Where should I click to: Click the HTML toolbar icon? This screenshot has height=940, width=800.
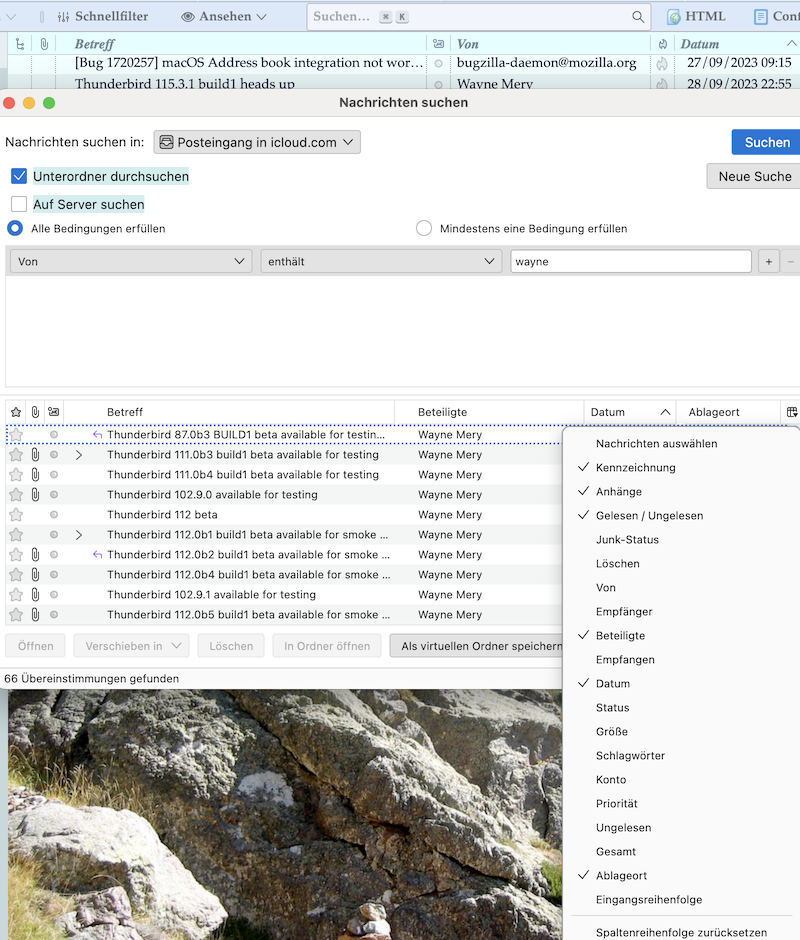pos(674,17)
